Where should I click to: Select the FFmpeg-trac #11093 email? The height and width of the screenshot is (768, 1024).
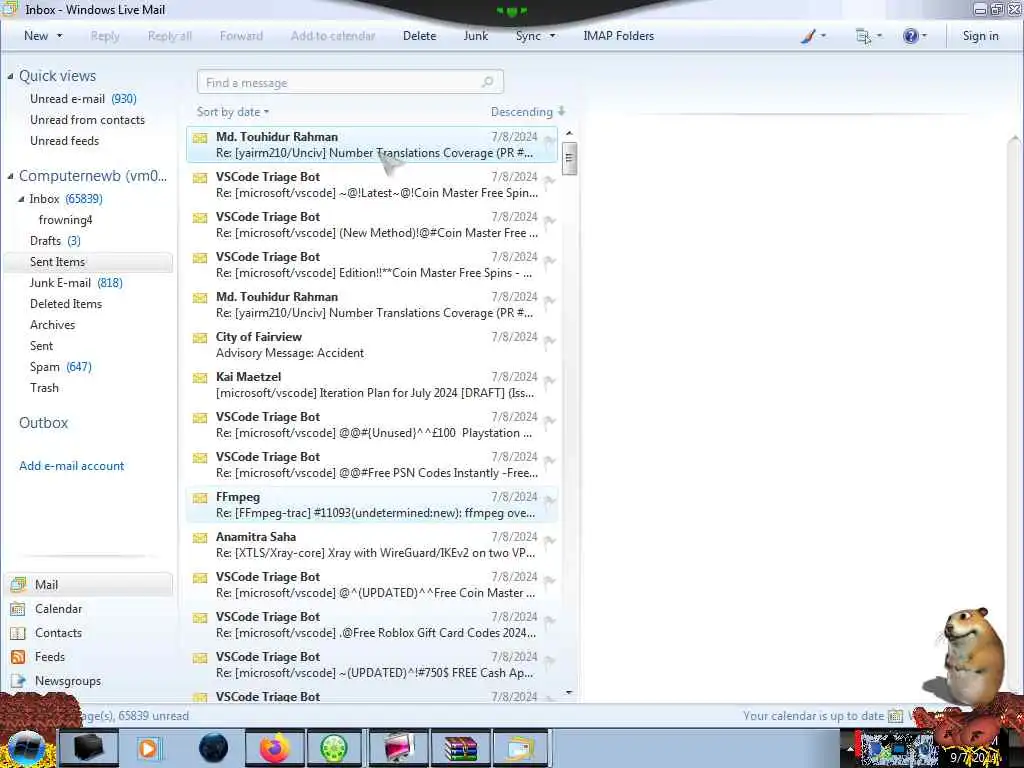tap(372, 505)
